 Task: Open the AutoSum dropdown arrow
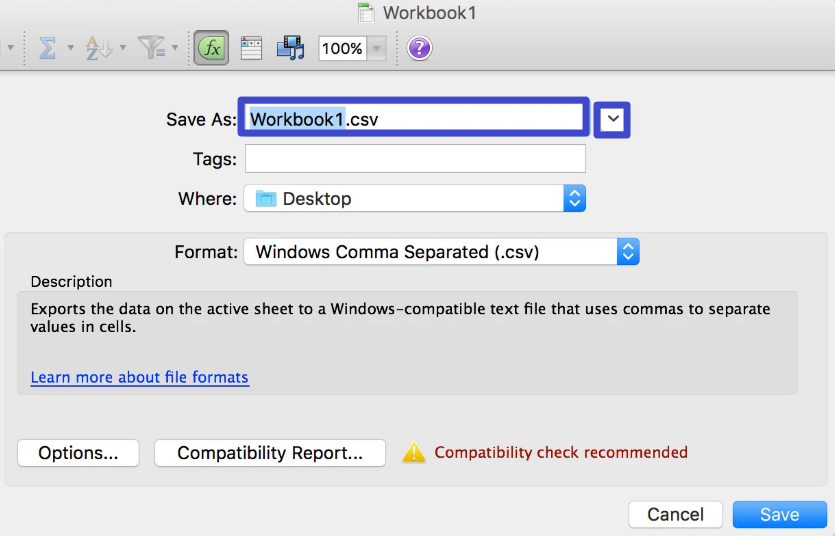70,48
